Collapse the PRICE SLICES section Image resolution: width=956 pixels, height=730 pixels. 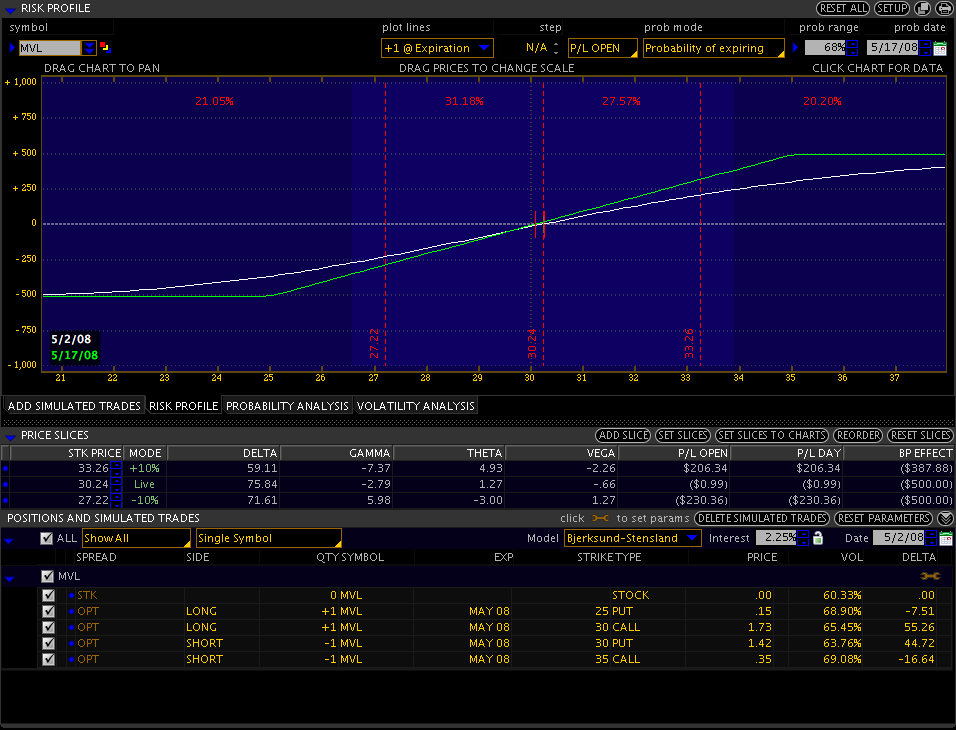coord(10,436)
